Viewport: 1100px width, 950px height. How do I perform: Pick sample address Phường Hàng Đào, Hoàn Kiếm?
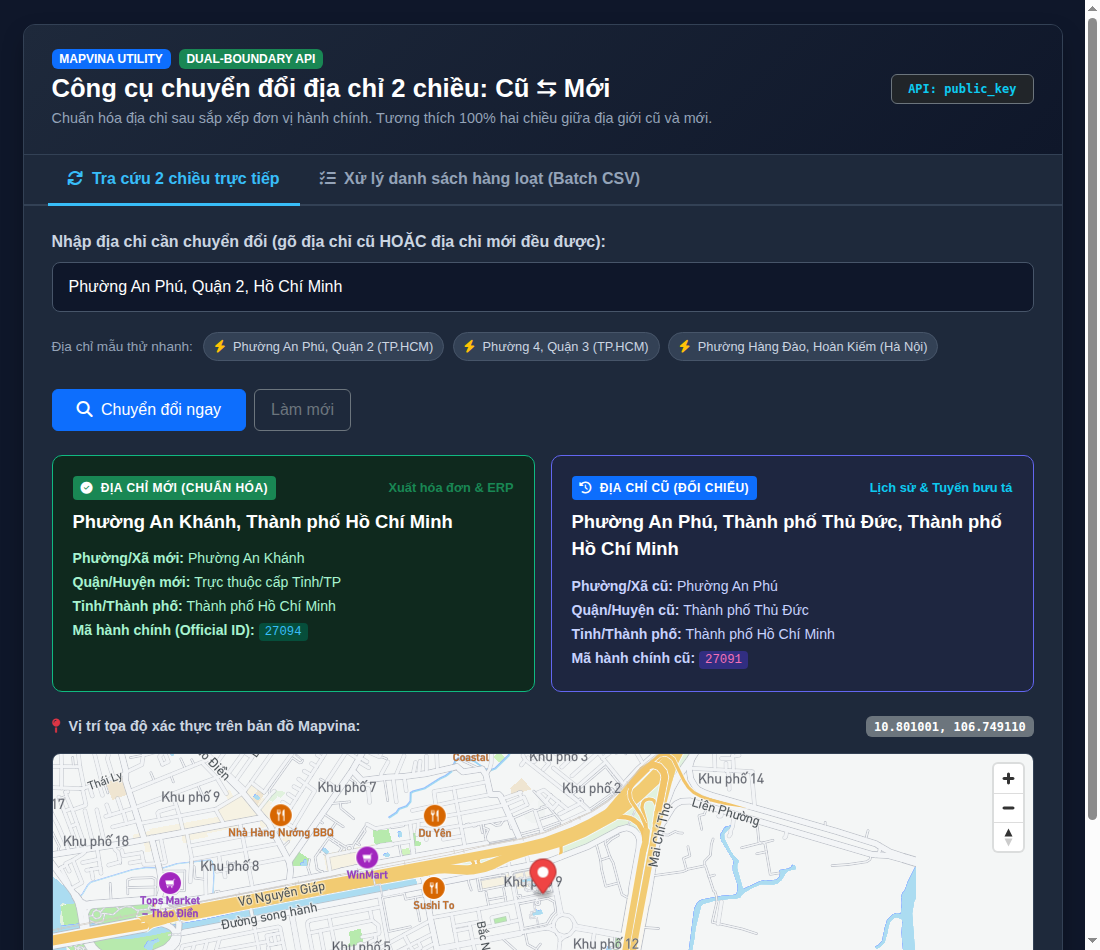803,347
